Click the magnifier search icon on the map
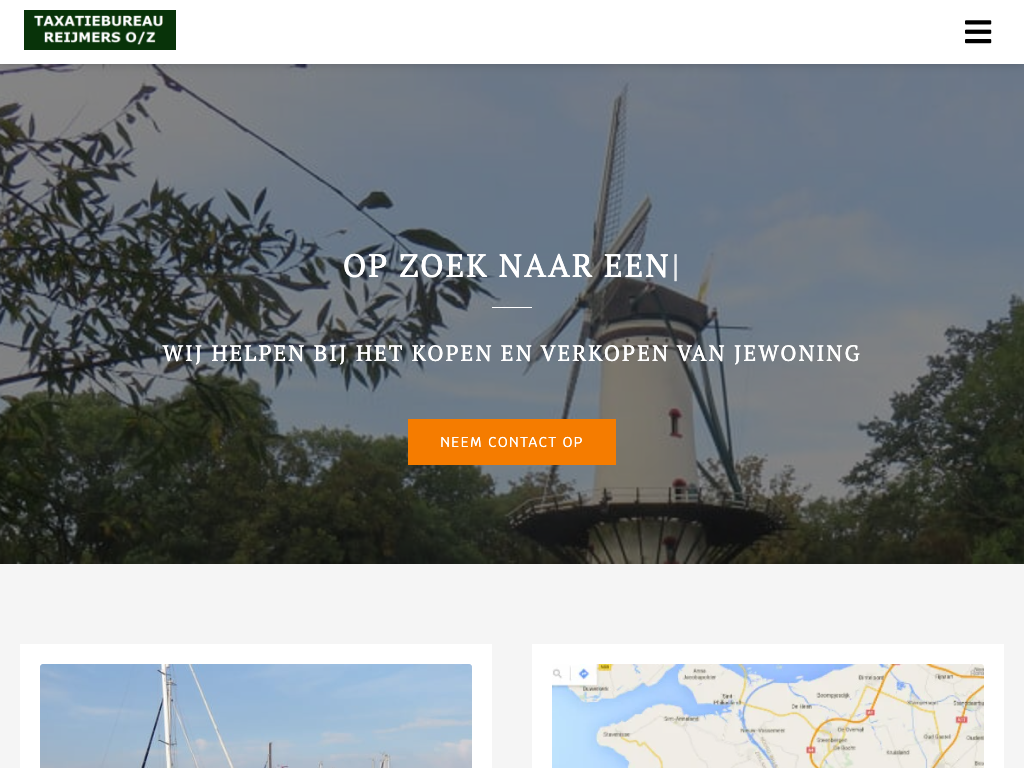 pyautogui.click(x=557, y=673)
